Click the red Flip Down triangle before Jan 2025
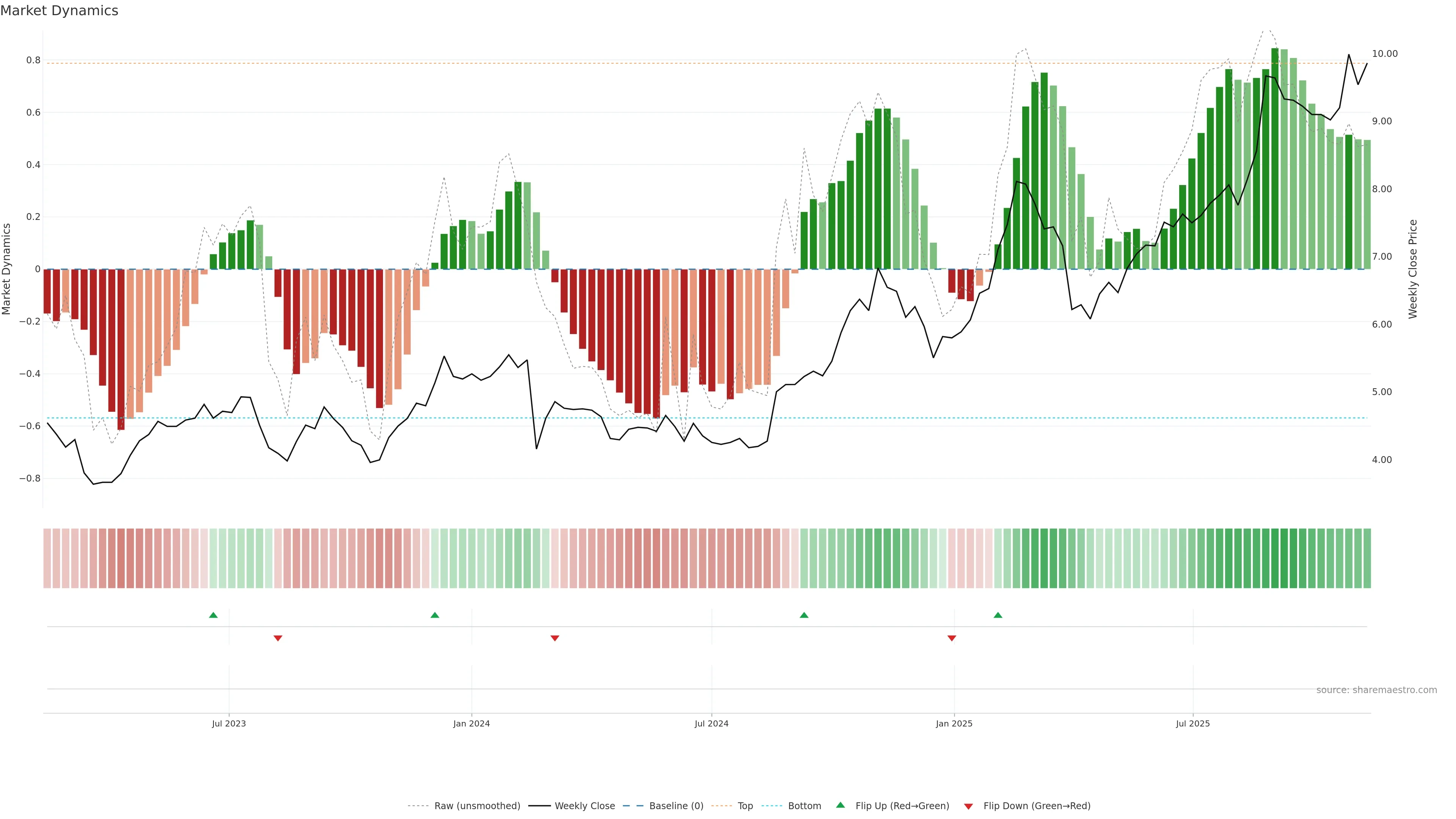The height and width of the screenshot is (819, 1456). tap(951, 638)
